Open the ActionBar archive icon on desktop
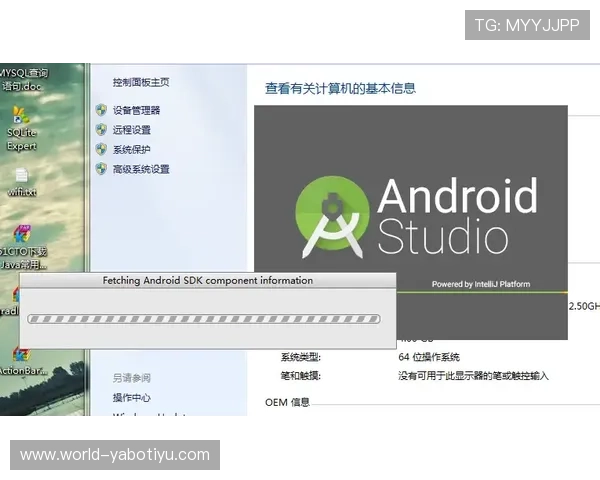 pos(21,362)
